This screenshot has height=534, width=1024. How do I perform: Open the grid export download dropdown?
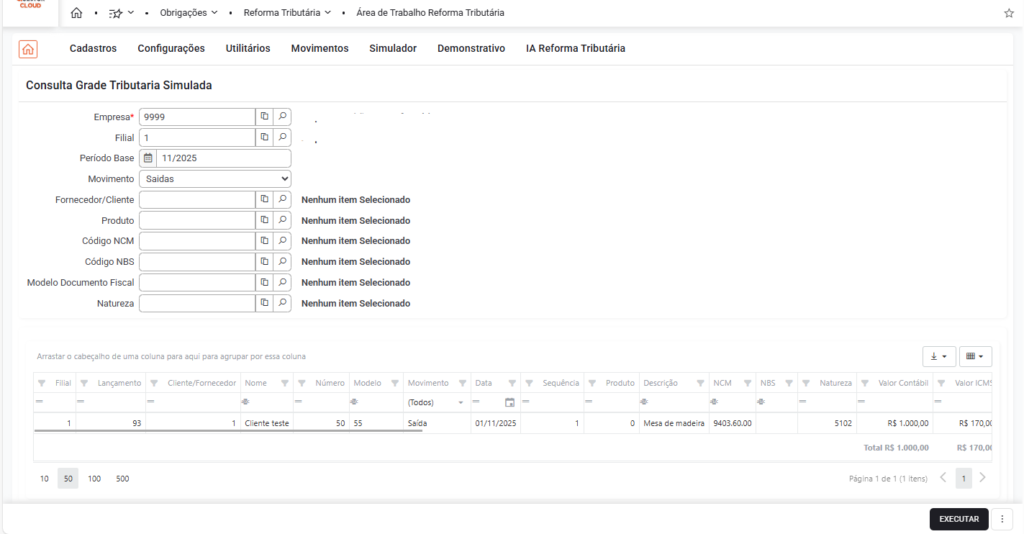[938, 356]
